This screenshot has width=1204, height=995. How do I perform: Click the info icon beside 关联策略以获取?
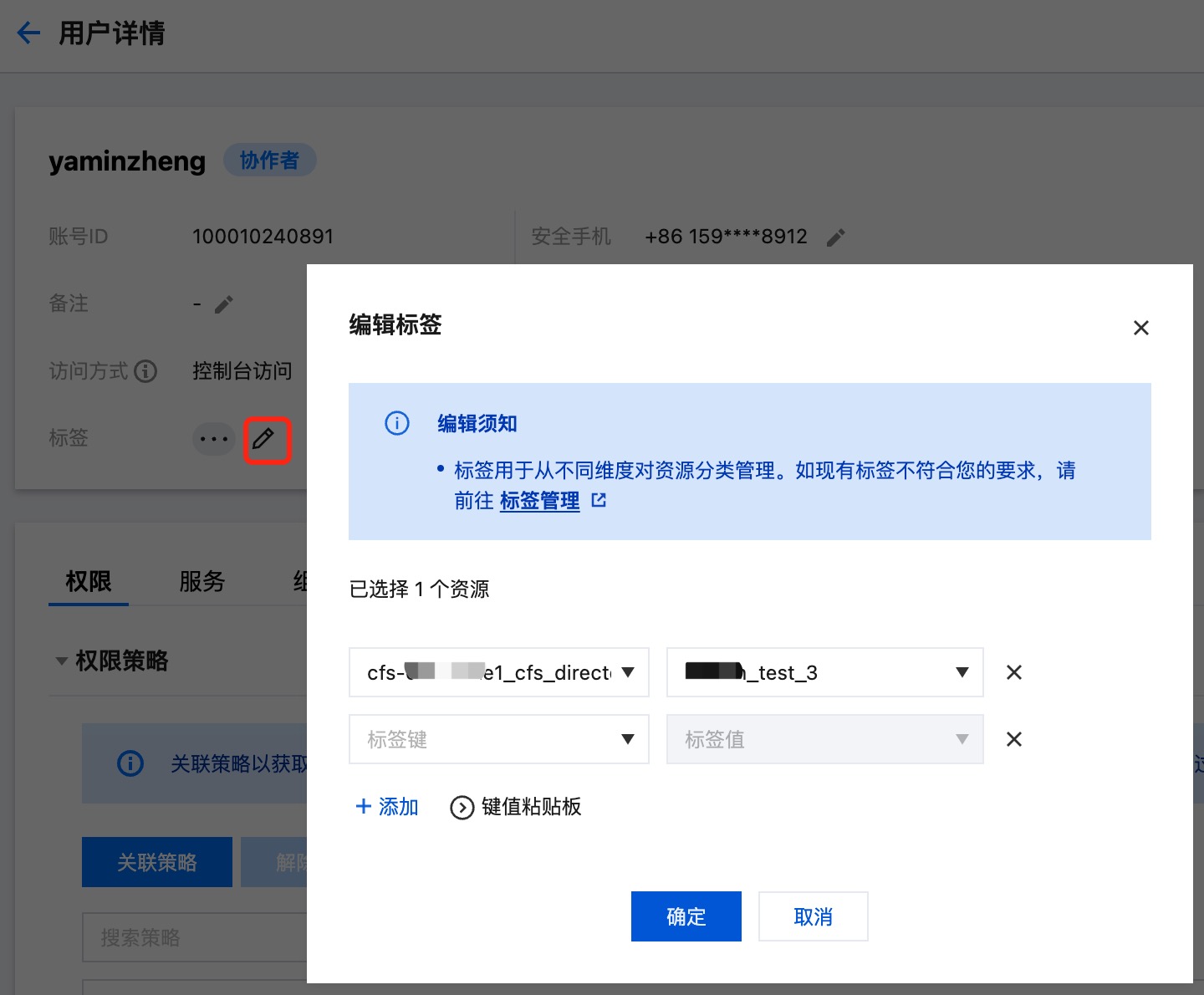130,763
